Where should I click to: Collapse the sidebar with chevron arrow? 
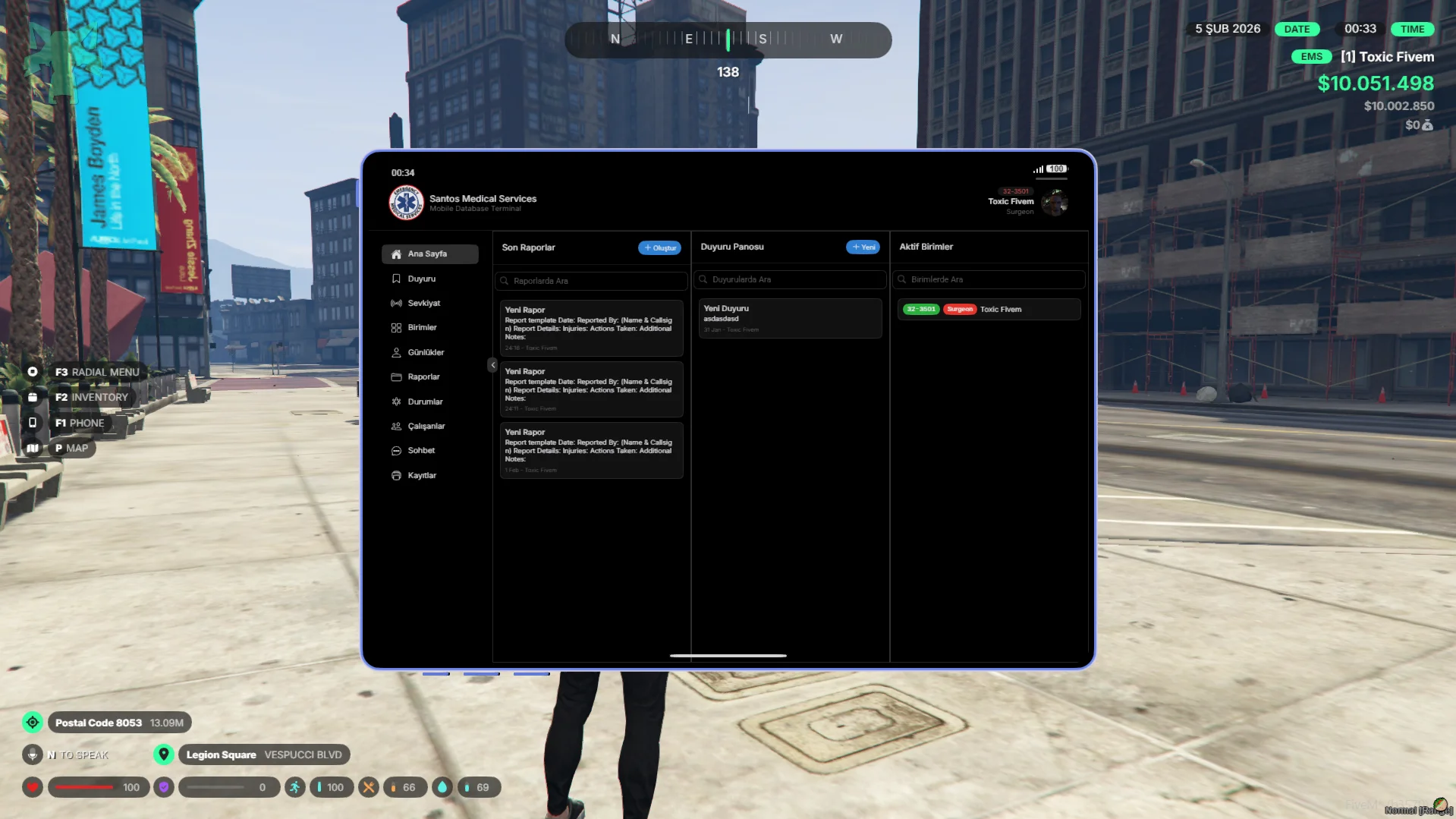pyautogui.click(x=492, y=365)
